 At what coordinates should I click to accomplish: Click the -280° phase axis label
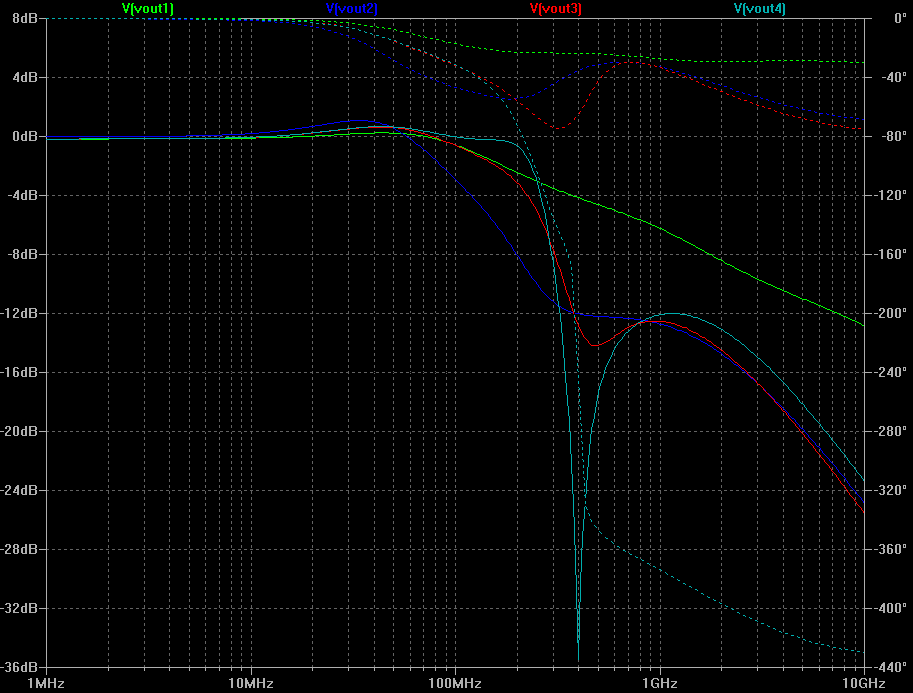click(x=890, y=432)
